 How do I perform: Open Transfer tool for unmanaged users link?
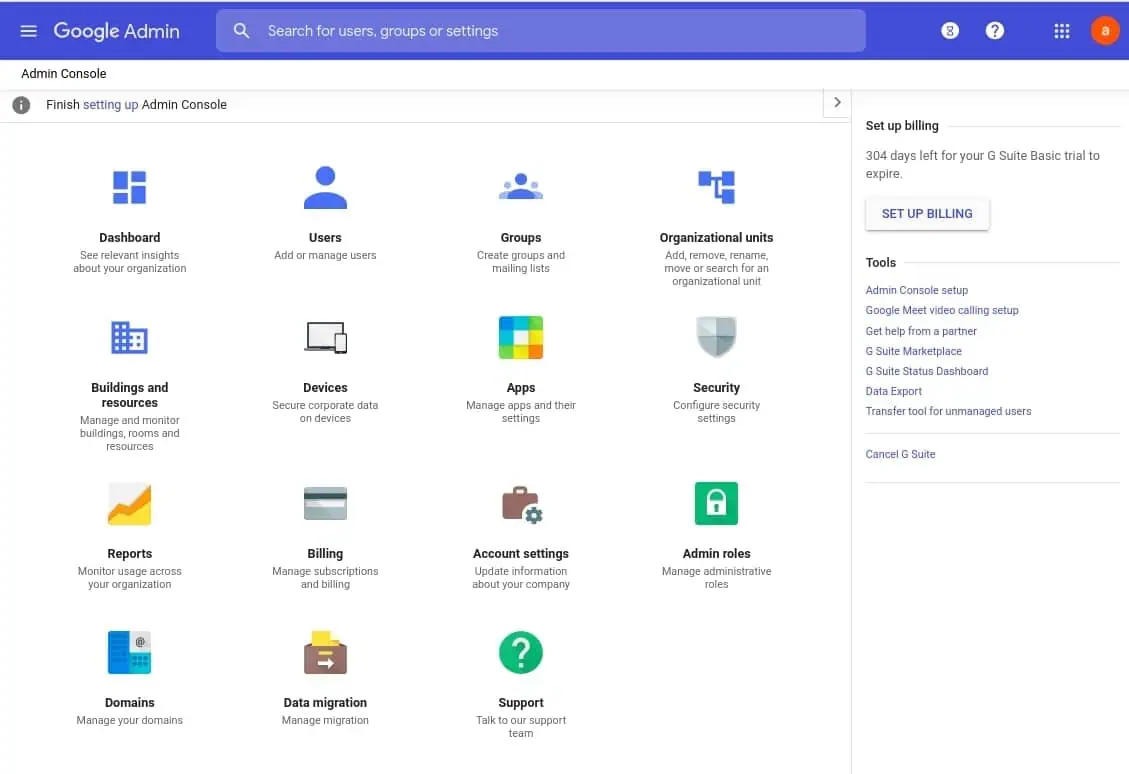pos(948,412)
